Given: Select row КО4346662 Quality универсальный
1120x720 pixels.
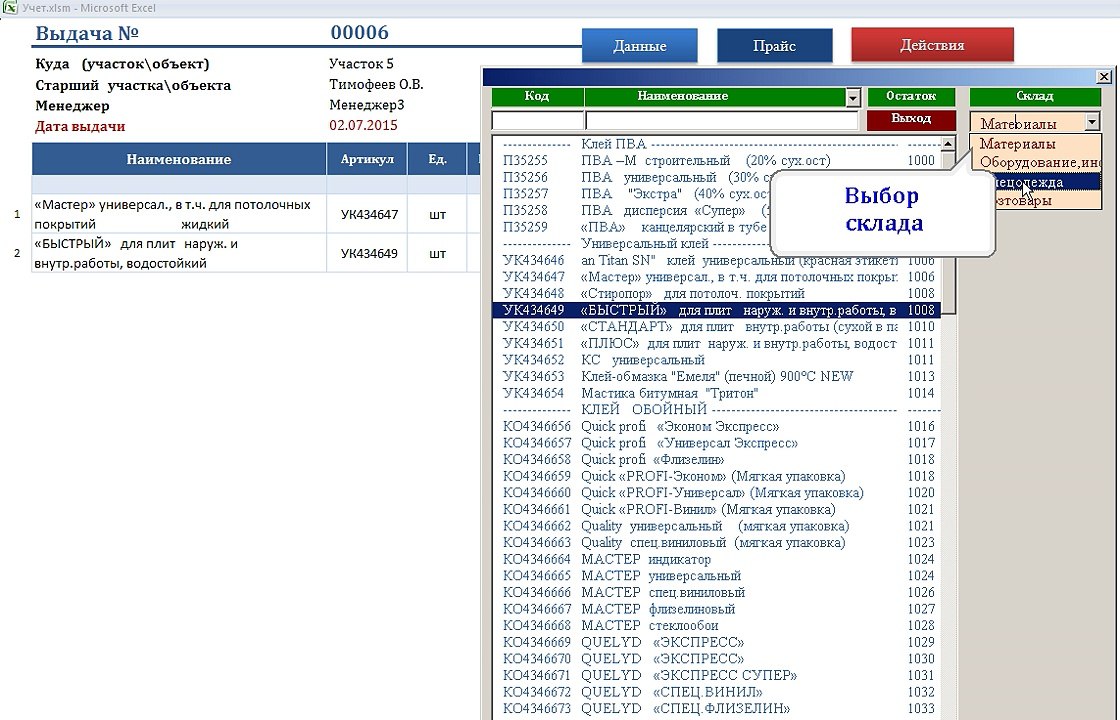Looking at the screenshot, I should coord(717,526).
